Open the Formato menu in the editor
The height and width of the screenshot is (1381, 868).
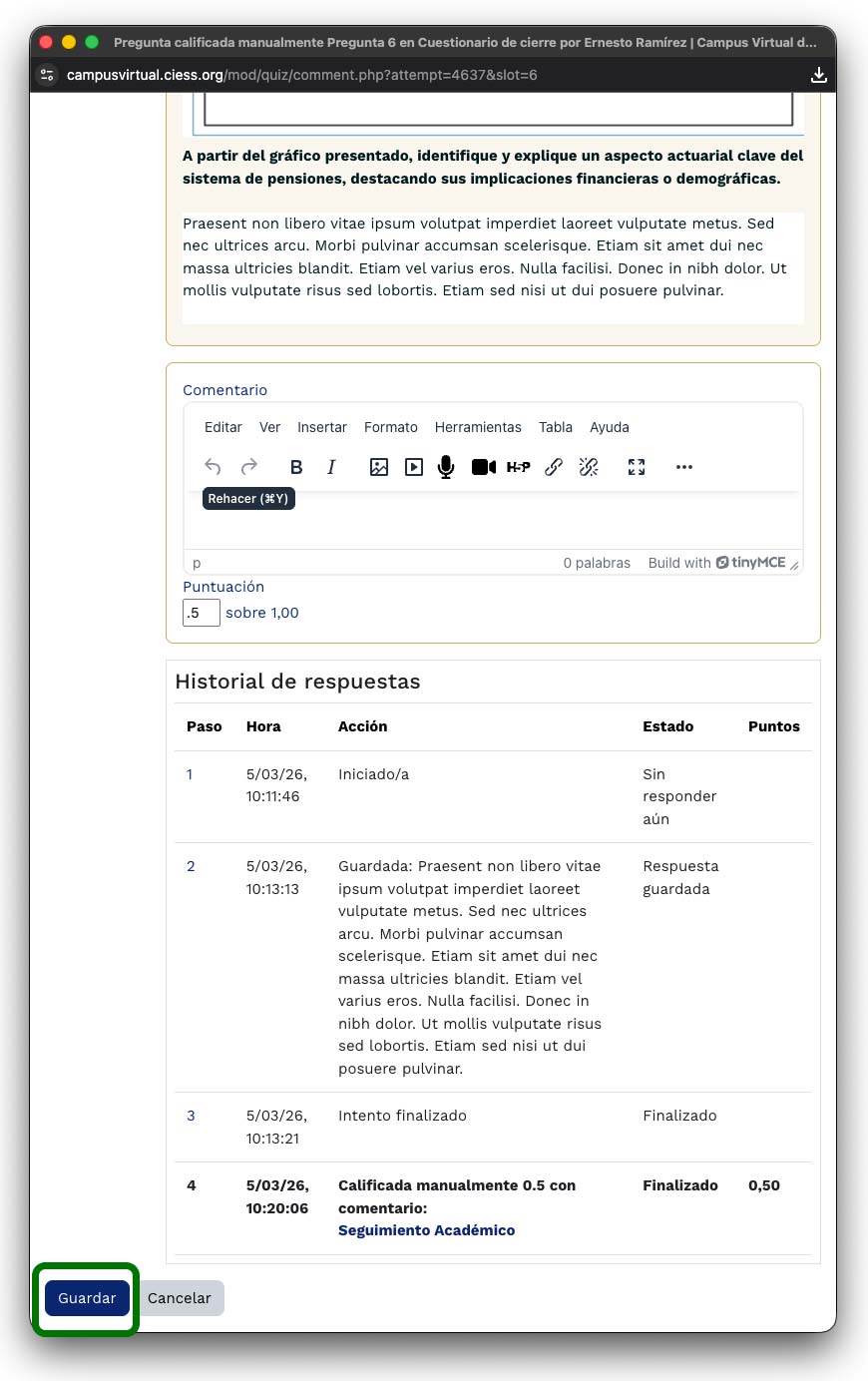pyautogui.click(x=390, y=427)
